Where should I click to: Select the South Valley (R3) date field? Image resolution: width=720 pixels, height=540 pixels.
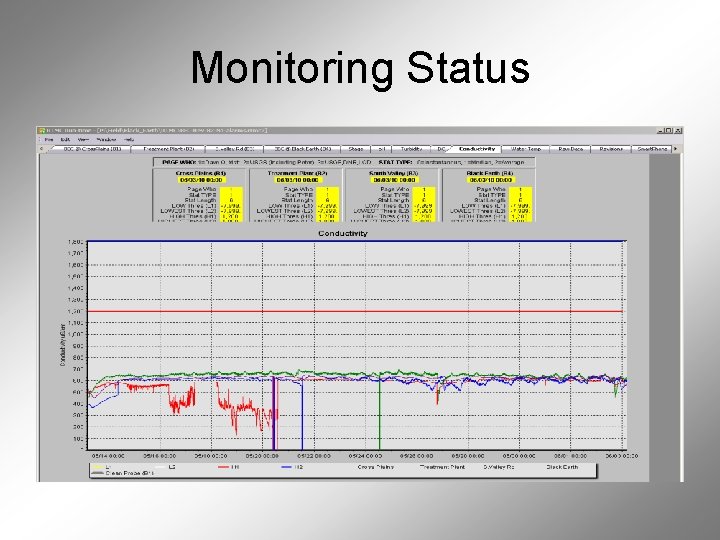[x=394, y=180]
